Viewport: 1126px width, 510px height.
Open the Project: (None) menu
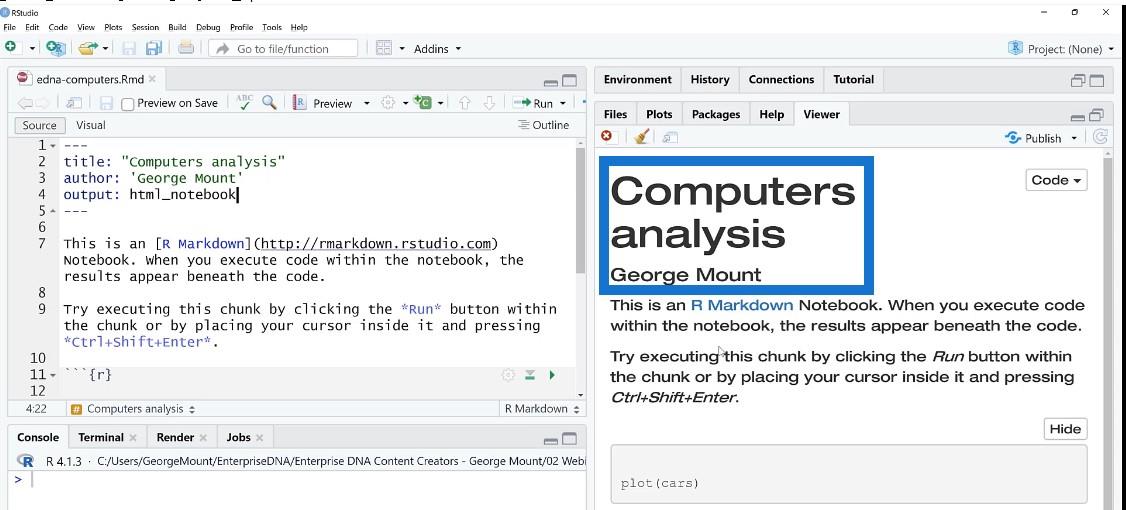pyautogui.click(x=1061, y=49)
